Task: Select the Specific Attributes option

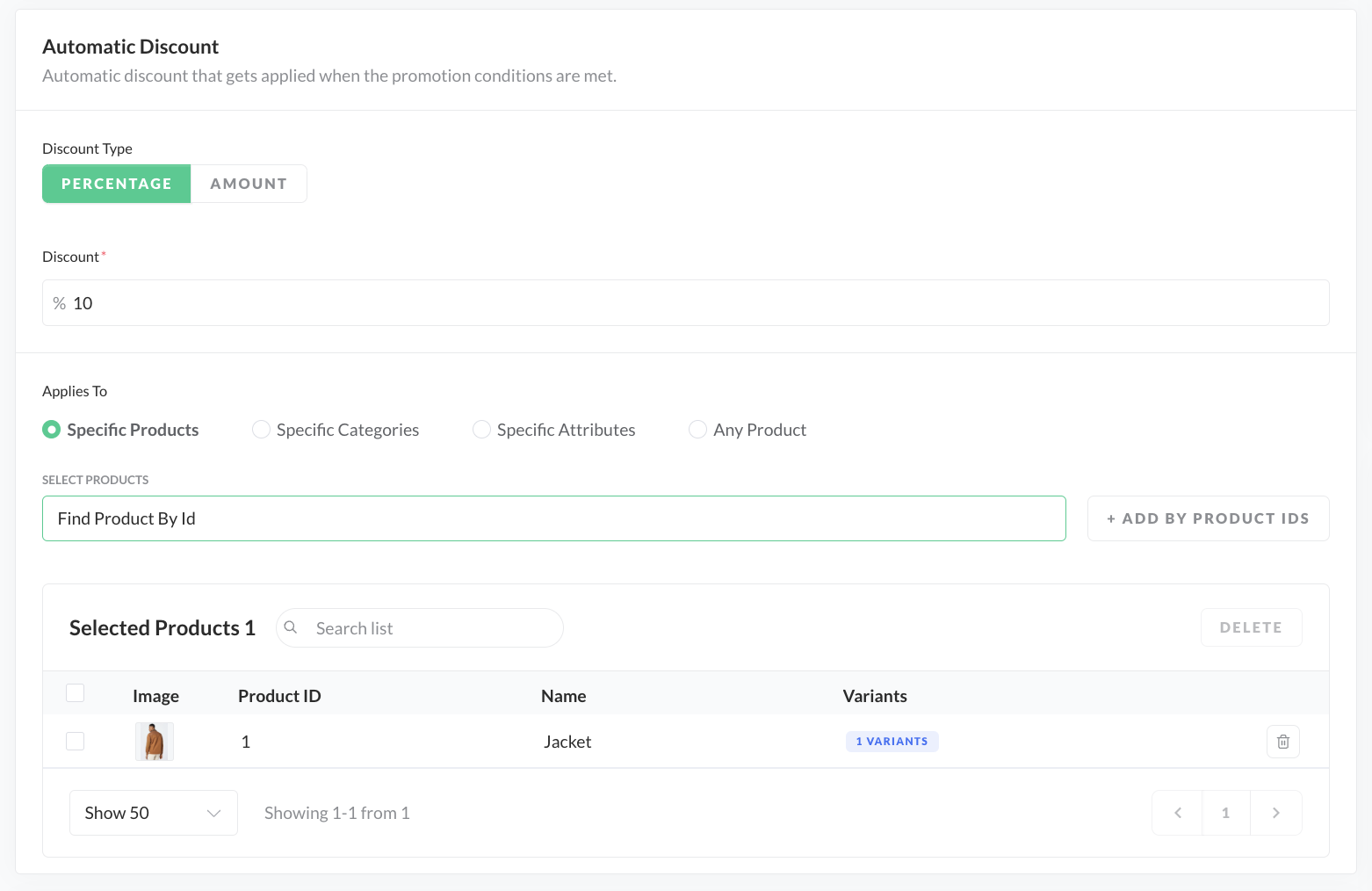Action: [x=481, y=430]
